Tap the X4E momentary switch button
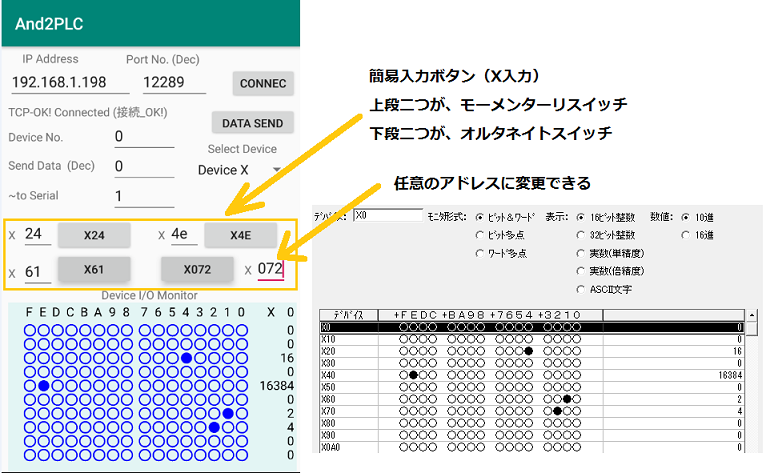The image size is (766, 473). click(240, 235)
